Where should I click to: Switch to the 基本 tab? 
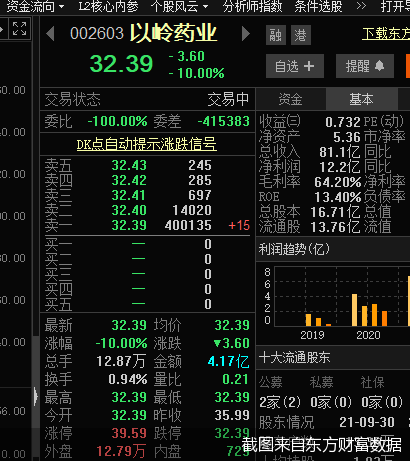click(x=361, y=99)
